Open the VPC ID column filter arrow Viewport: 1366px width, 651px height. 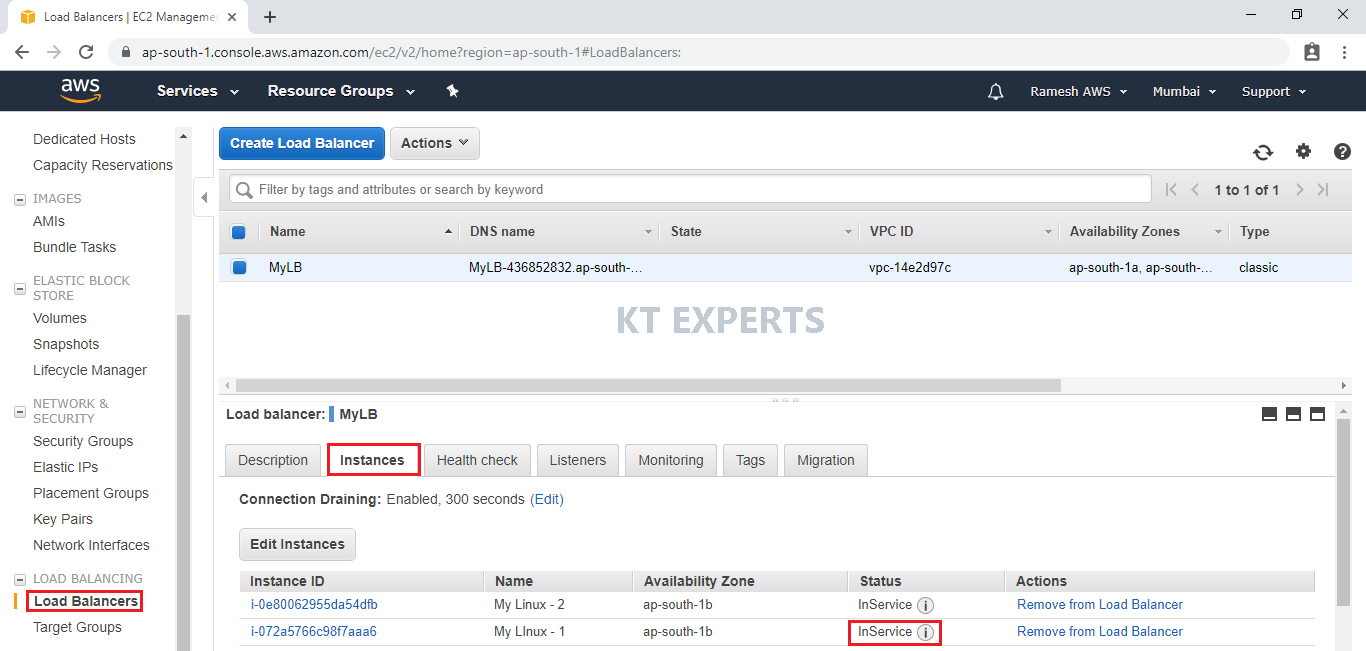point(1048,232)
